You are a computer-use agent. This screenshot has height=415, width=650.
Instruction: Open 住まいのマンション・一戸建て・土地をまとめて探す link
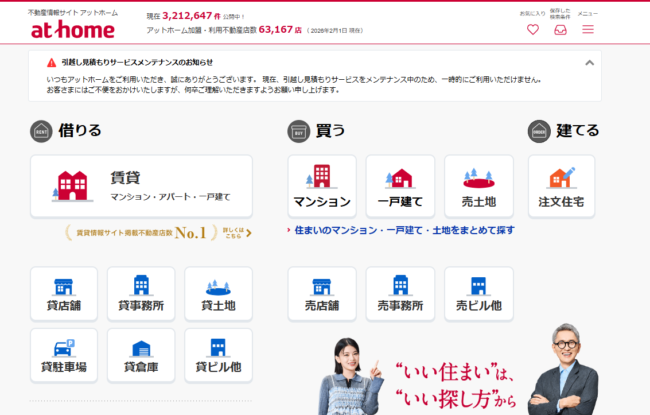pyautogui.click(x=404, y=230)
